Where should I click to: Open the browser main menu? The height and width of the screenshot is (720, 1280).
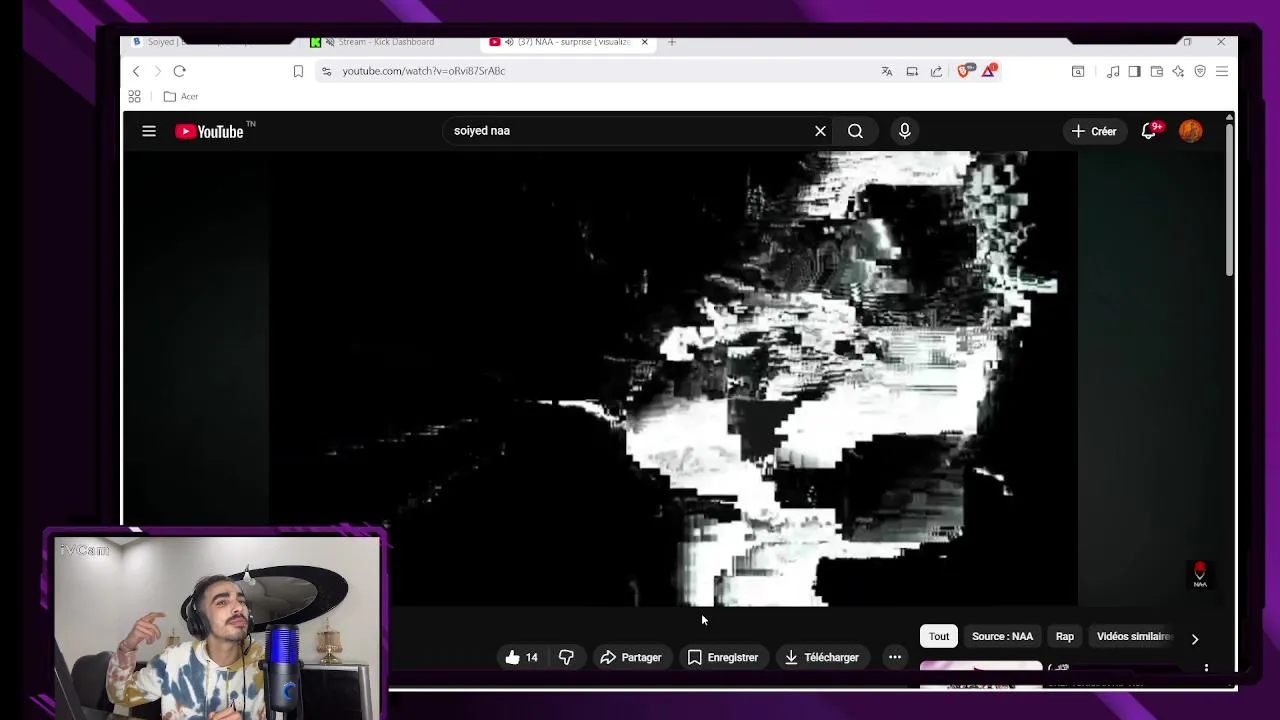[x=1222, y=71]
